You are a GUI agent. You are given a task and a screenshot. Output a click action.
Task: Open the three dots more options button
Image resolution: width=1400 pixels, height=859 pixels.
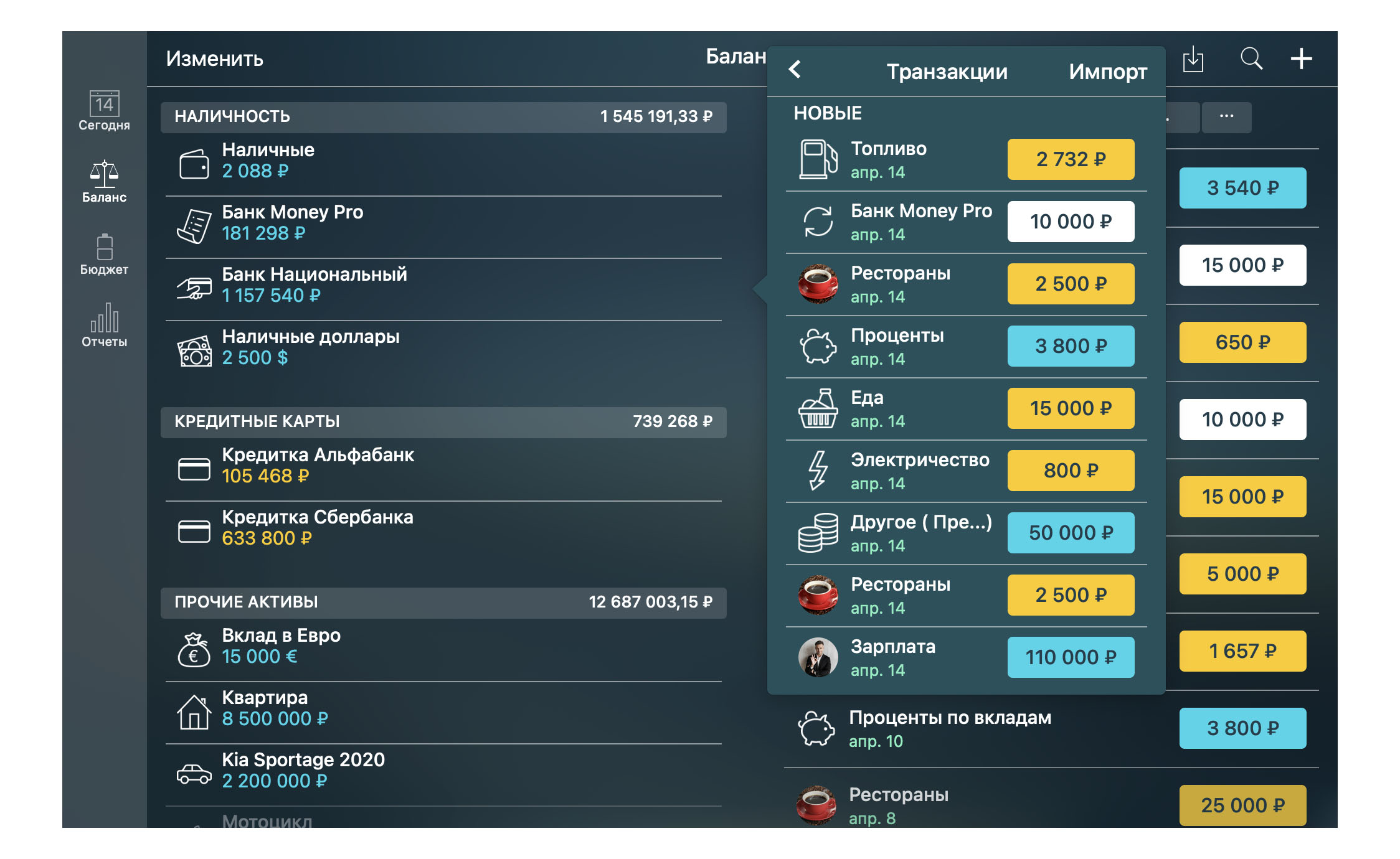(1226, 116)
